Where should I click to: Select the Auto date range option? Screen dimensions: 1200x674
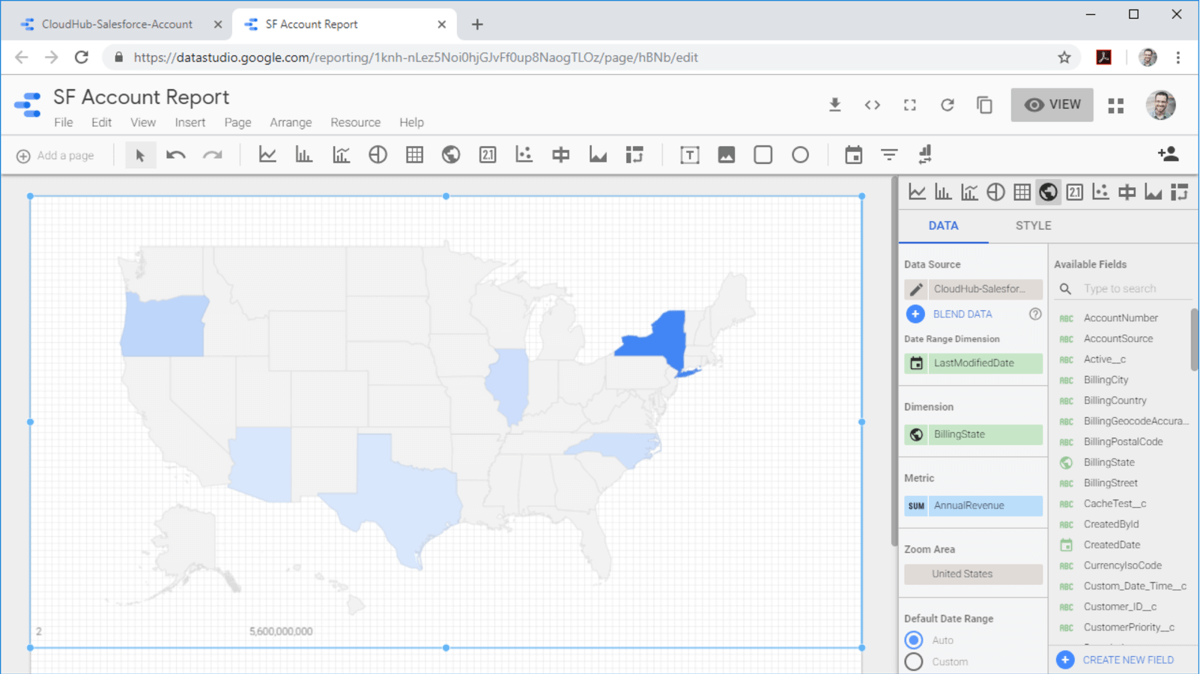coord(914,640)
